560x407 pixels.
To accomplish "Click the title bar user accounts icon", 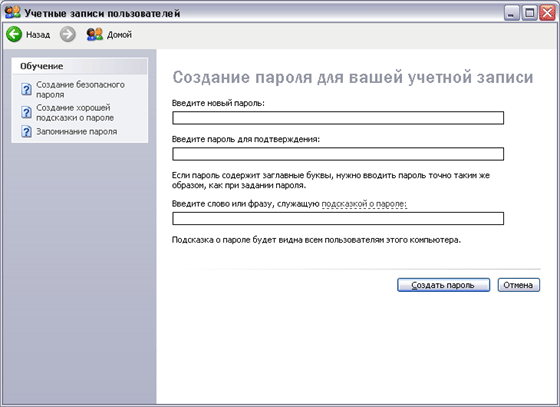I will pyautogui.click(x=13, y=12).
